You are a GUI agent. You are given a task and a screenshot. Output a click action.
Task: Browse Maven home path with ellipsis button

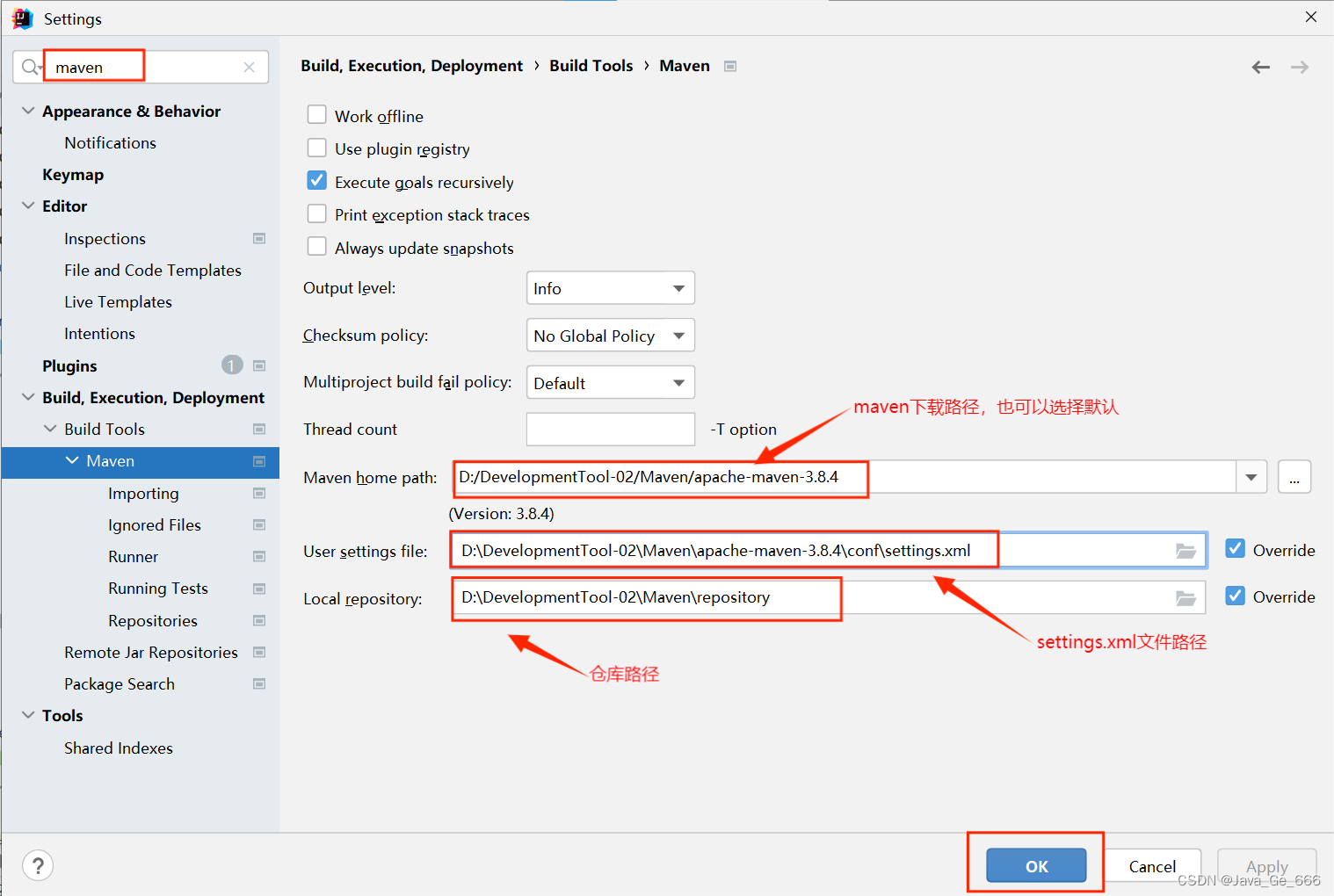coord(1294,477)
